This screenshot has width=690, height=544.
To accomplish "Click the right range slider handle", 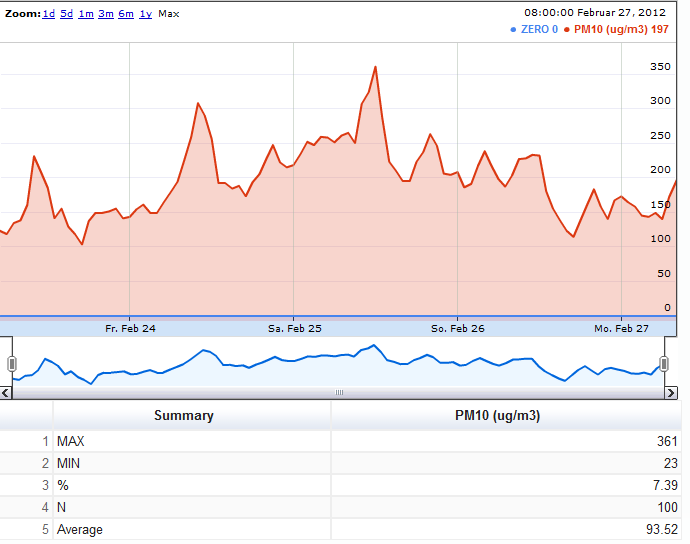I will [664, 364].
